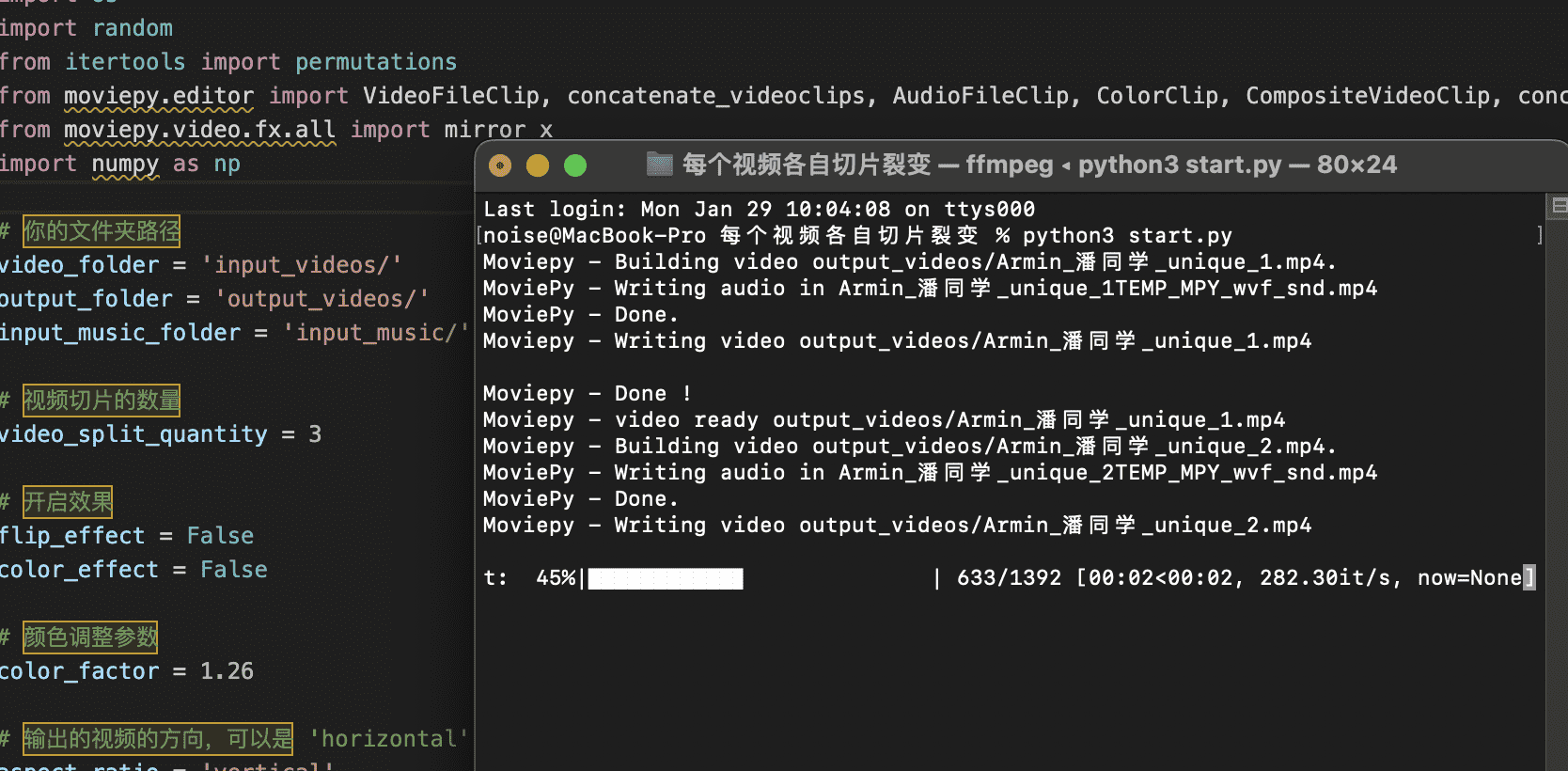Click the folder proxy icon in terminal title
1568x771 pixels.
[x=660, y=165]
